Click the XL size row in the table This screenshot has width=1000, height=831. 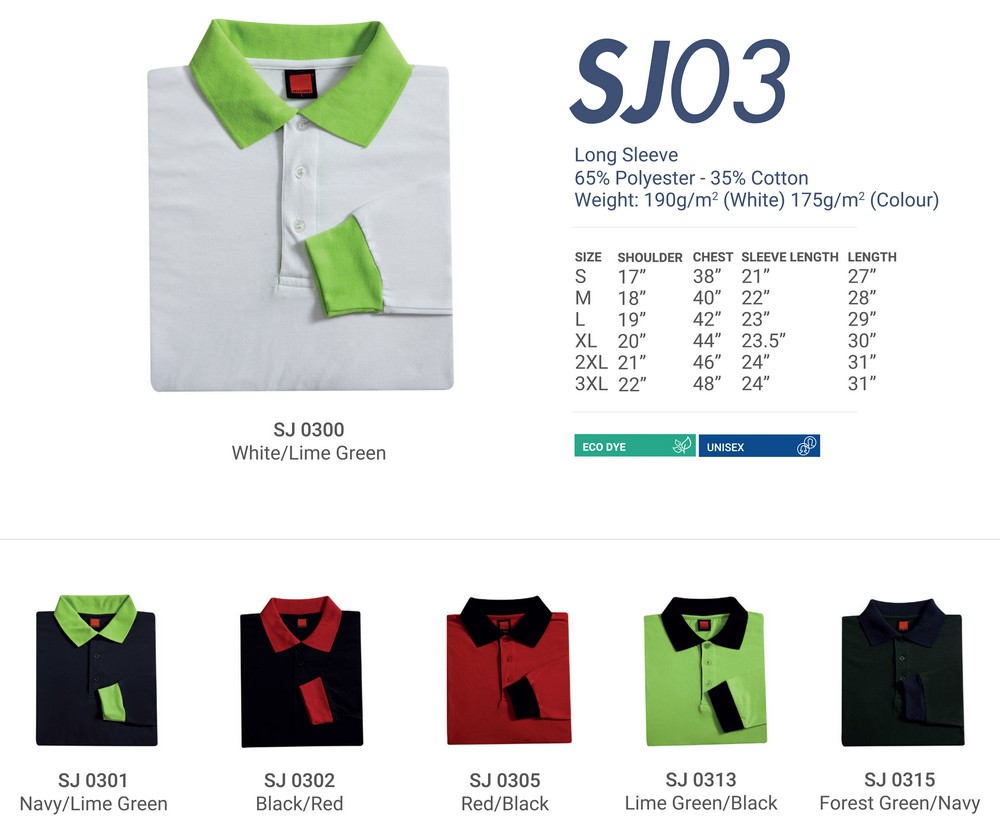(726, 341)
